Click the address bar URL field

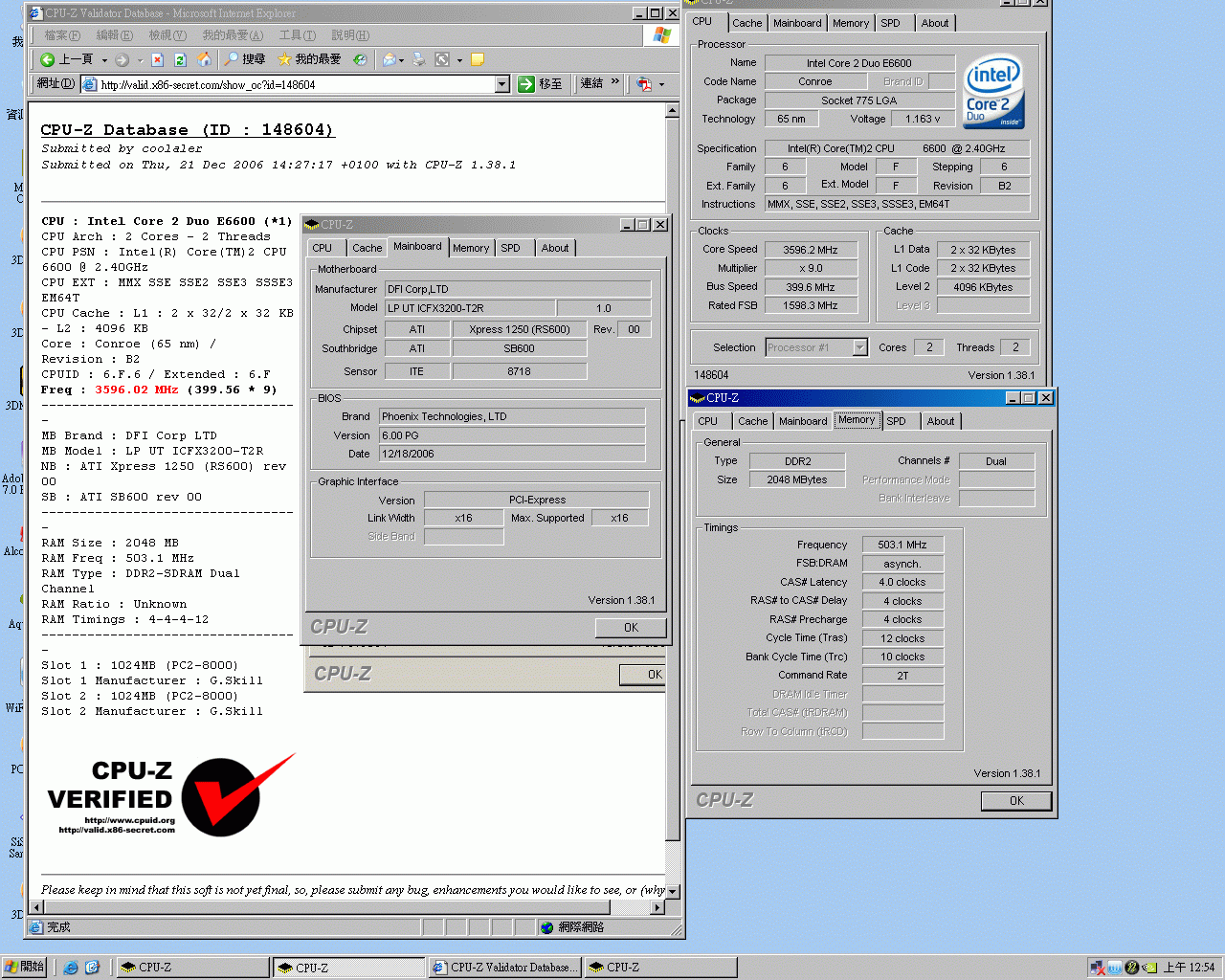click(x=297, y=84)
